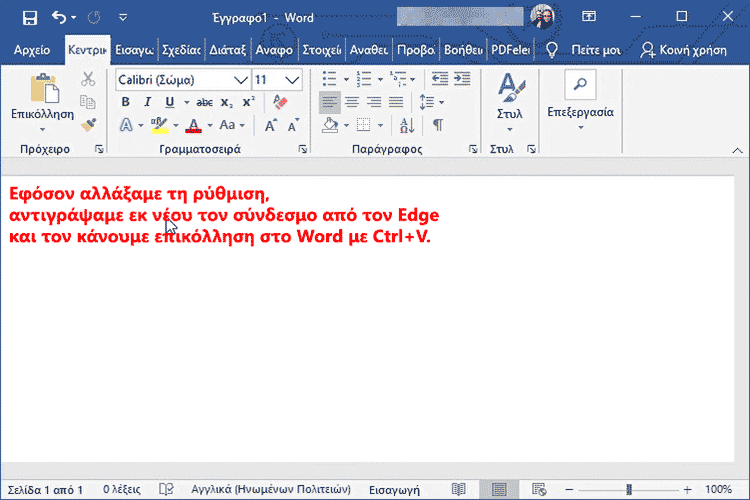
Task: Toggle Center paragraph alignment
Action: [352, 102]
